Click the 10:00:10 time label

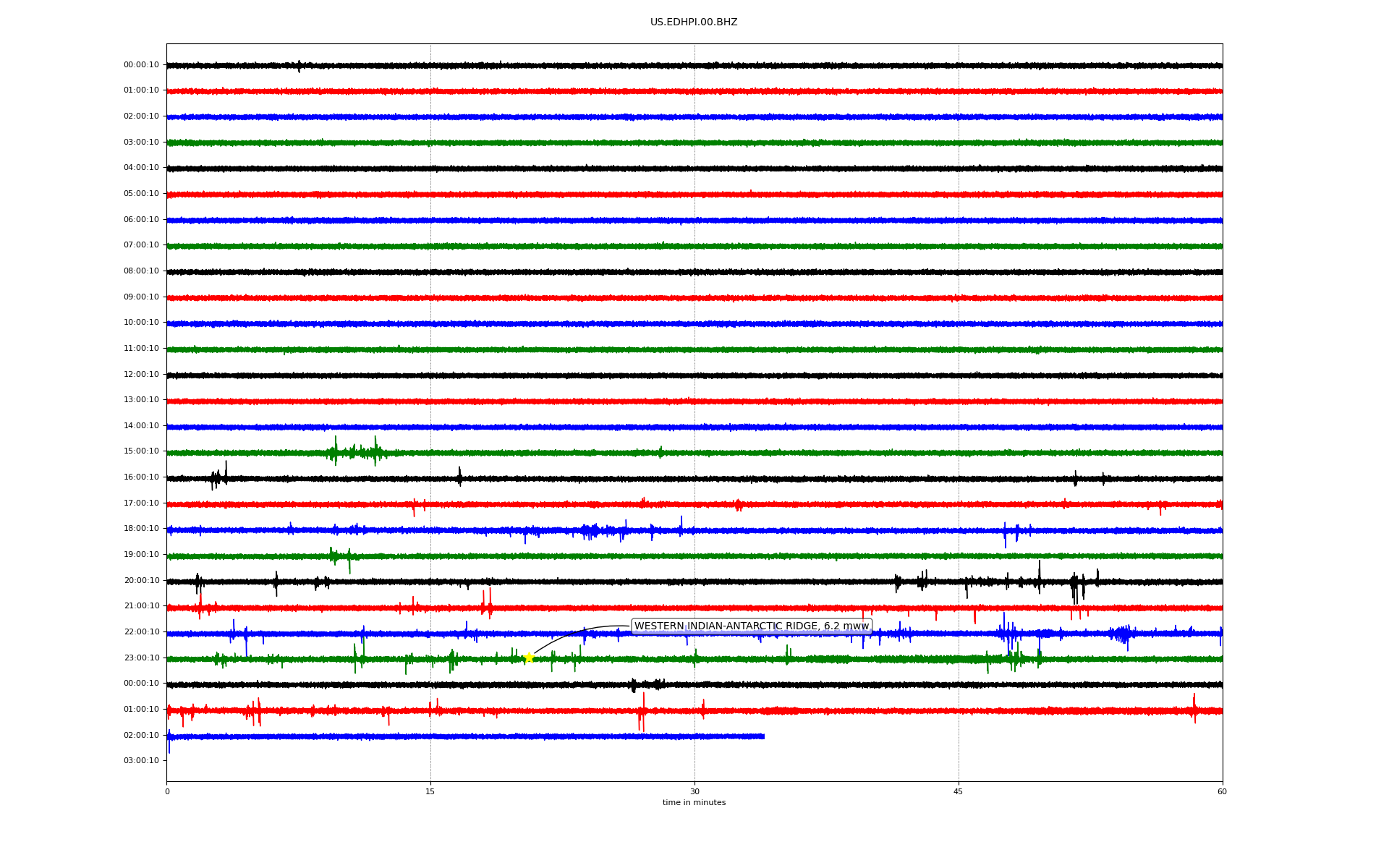pos(141,323)
